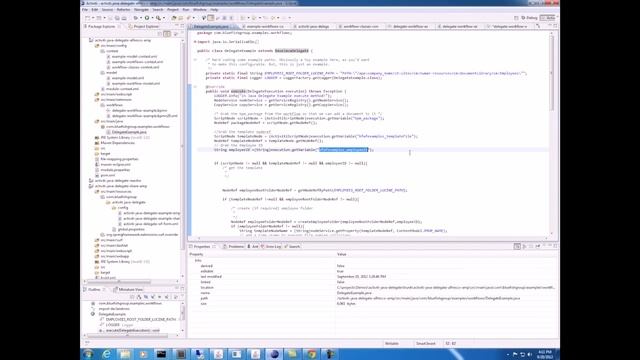This screenshot has height=360, width=640.
Task: Open the New wizard toolbar icon
Action: [88, 18]
